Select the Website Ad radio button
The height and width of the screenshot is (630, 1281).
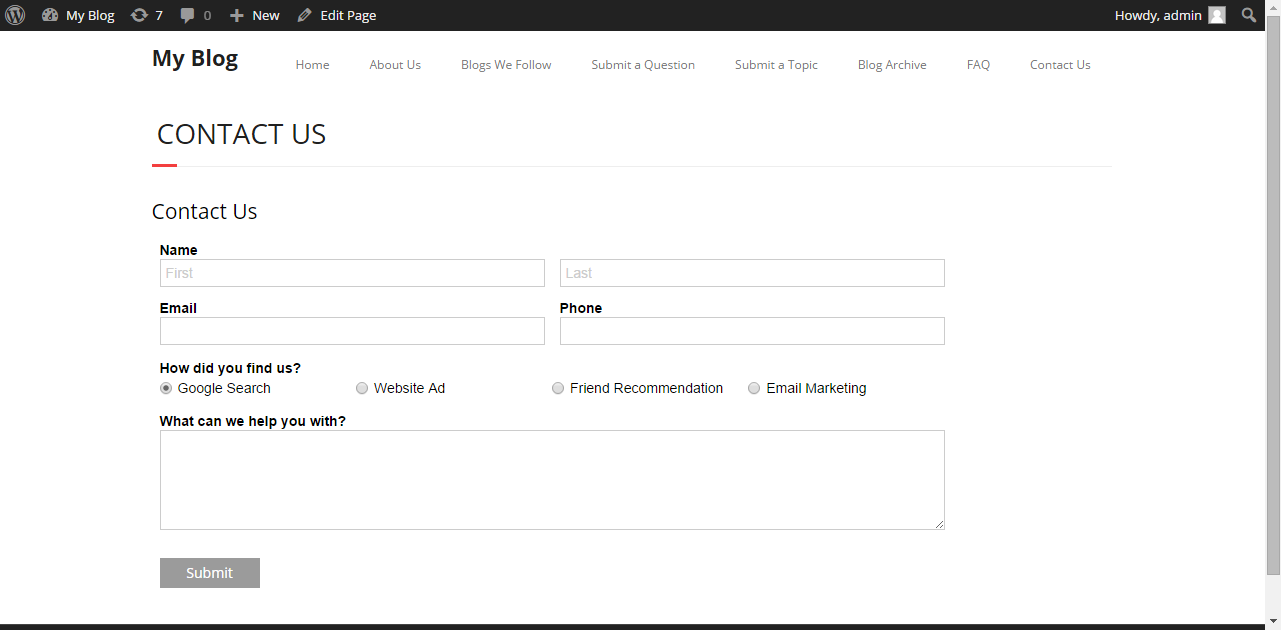click(362, 388)
